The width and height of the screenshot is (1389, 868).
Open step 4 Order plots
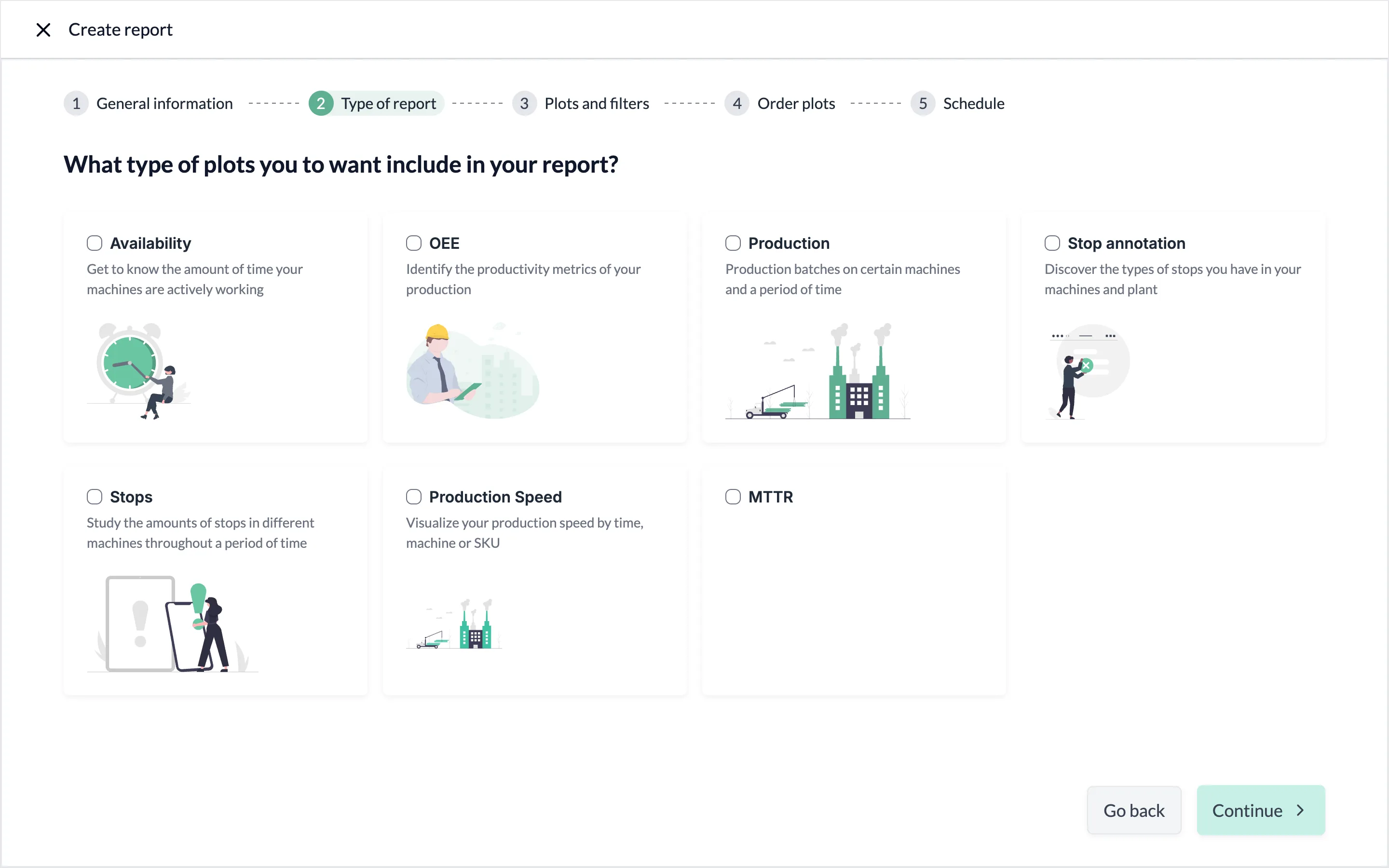click(x=780, y=103)
